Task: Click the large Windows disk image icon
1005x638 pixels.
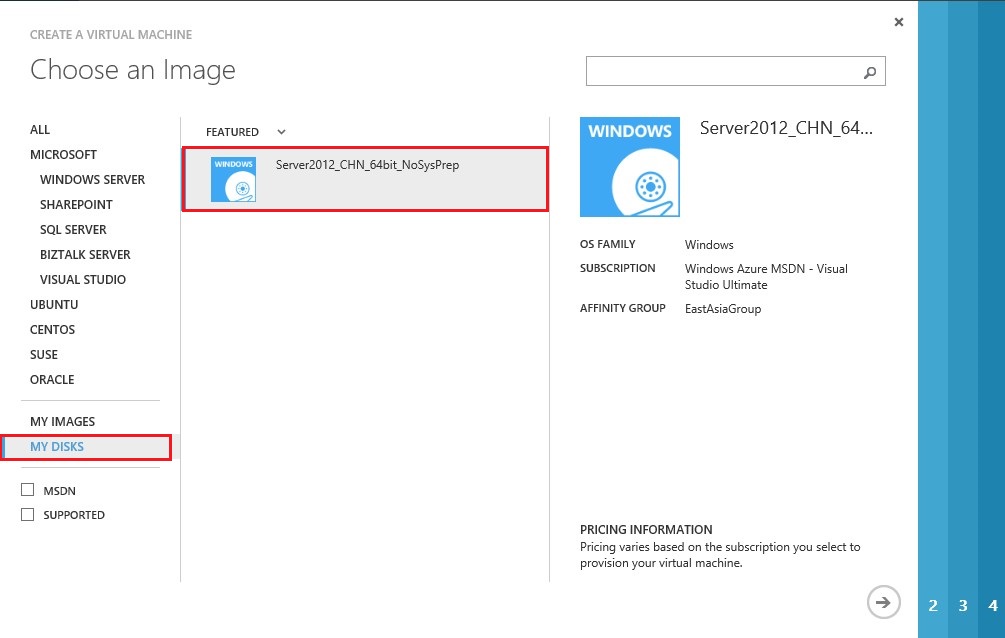Action: (629, 167)
